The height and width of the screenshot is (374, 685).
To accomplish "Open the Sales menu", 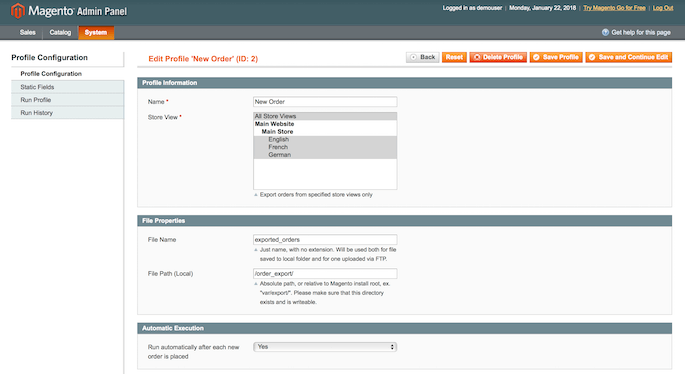I will click(x=28, y=32).
